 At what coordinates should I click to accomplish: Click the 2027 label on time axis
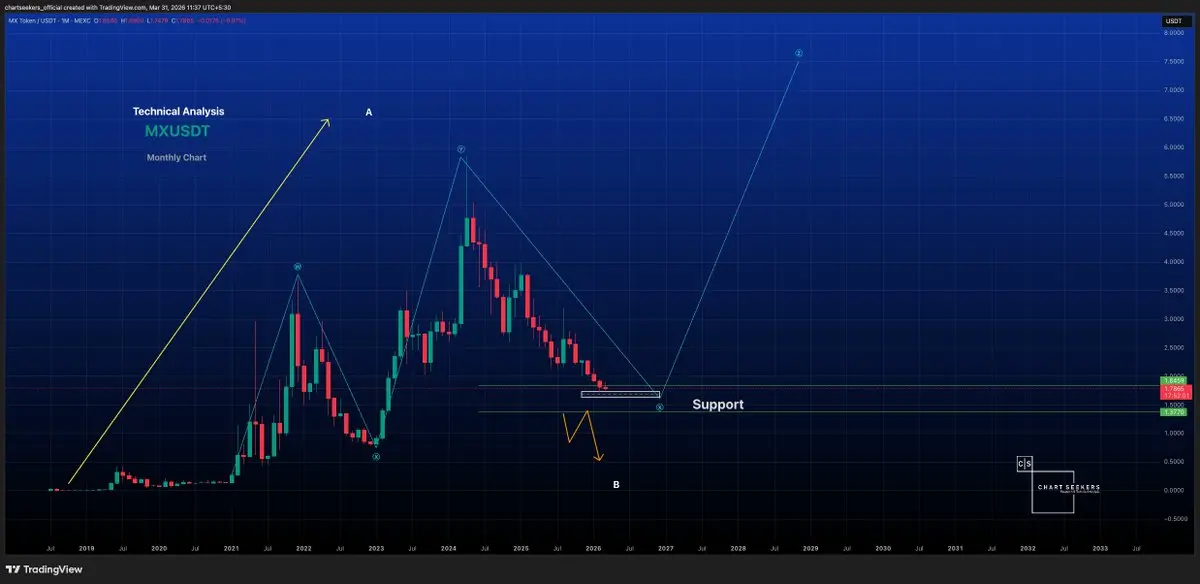pyautogui.click(x=665, y=548)
